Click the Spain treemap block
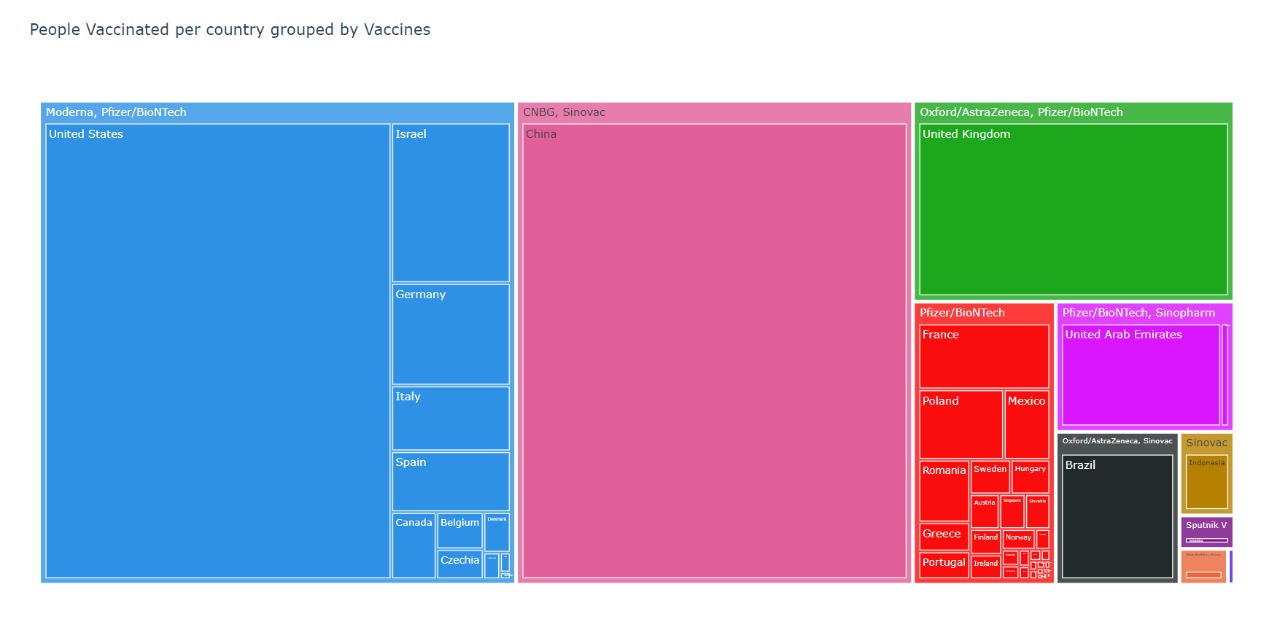This screenshot has width=1280, height=630. pyautogui.click(x=451, y=482)
